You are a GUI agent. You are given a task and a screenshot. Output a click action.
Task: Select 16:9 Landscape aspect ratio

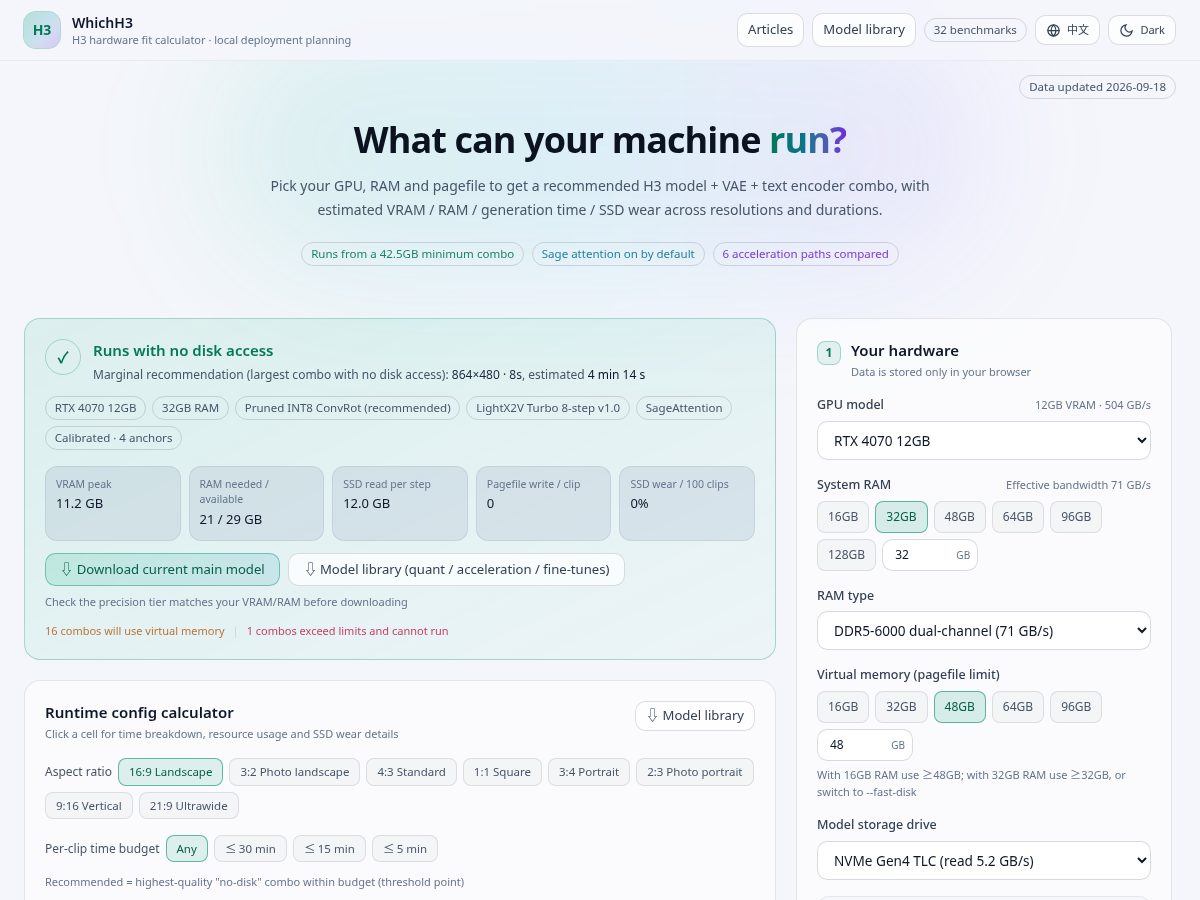(x=170, y=772)
